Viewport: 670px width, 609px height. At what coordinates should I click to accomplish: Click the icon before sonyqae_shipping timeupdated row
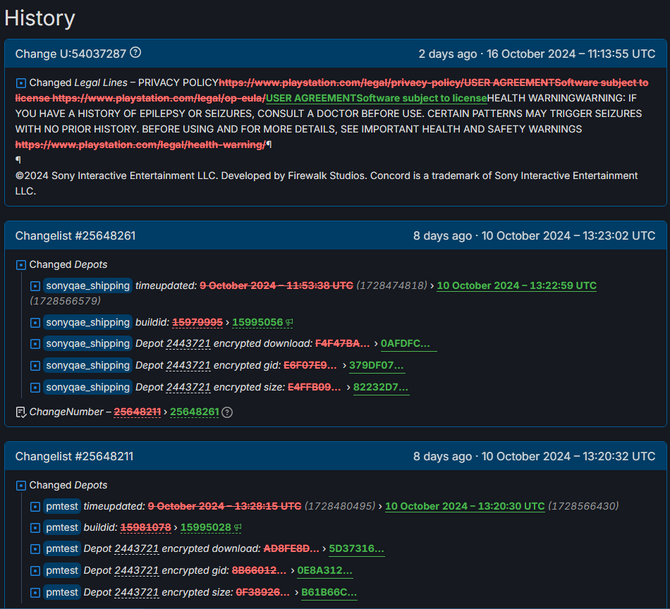click(35, 286)
